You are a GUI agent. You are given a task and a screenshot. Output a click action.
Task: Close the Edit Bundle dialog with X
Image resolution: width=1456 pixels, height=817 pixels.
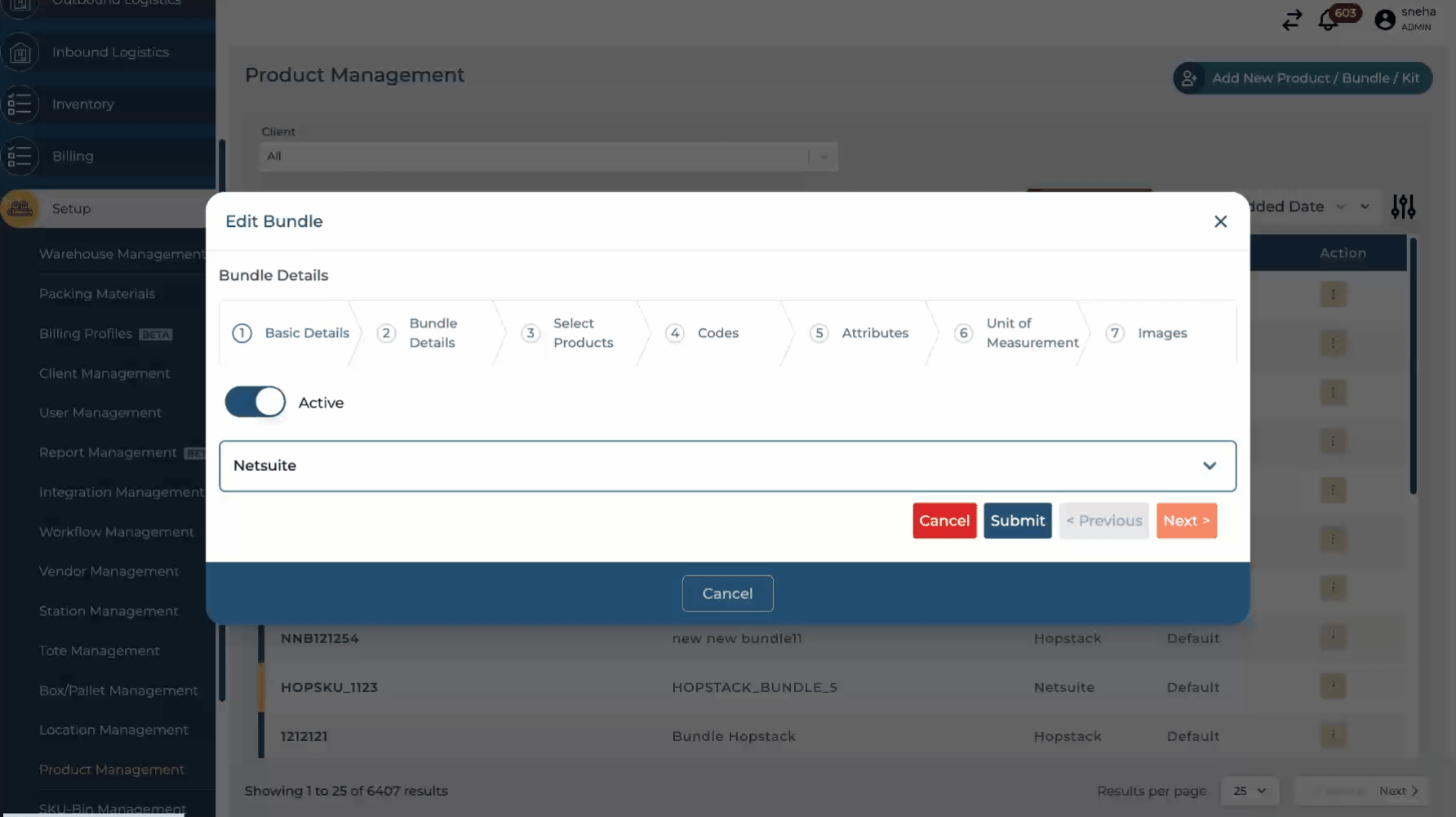pyautogui.click(x=1220, y=221)
